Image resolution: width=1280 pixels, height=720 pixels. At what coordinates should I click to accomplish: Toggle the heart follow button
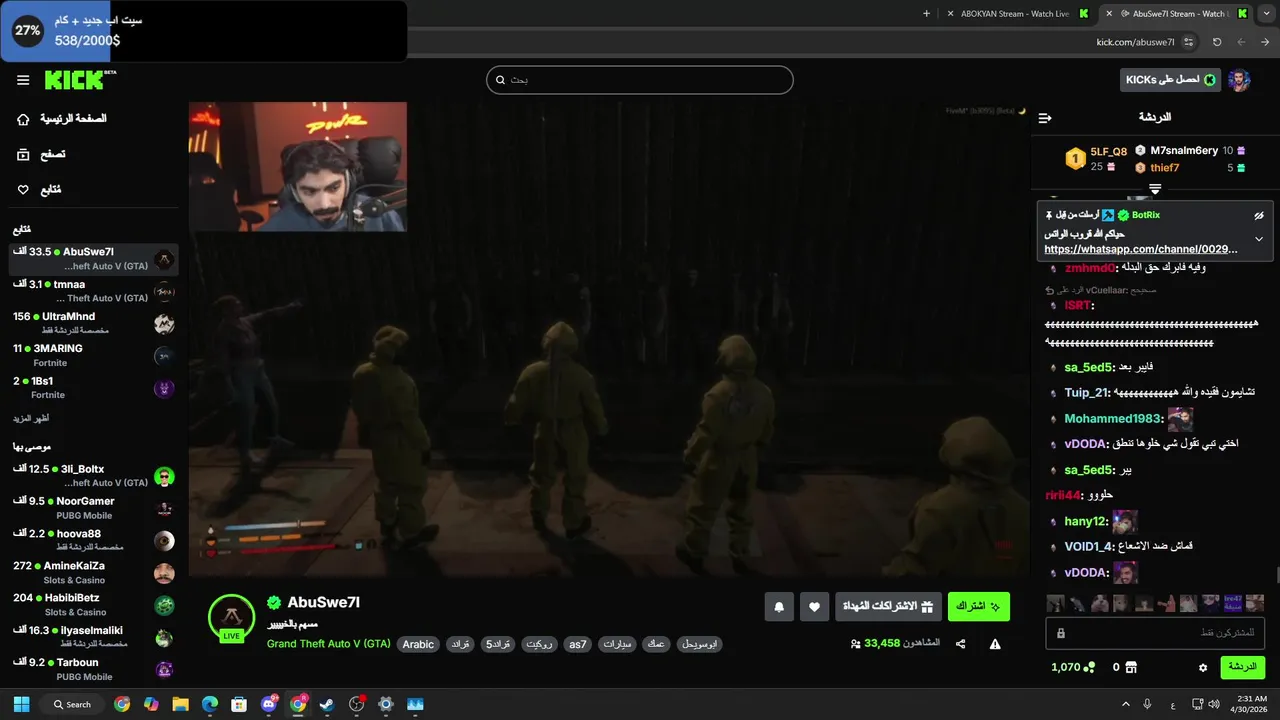(x=814, y=607)
